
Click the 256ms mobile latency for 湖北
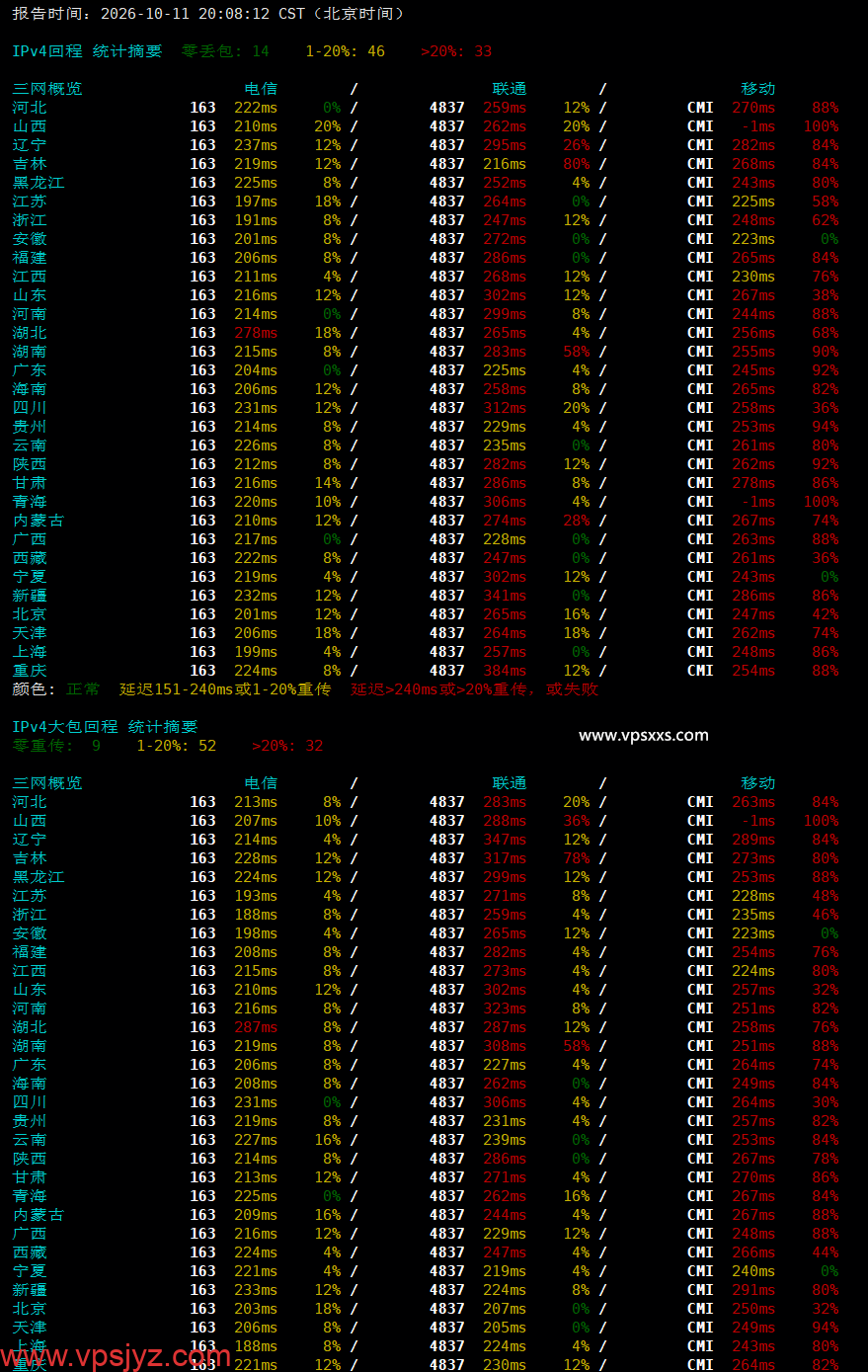coord(753,333)
